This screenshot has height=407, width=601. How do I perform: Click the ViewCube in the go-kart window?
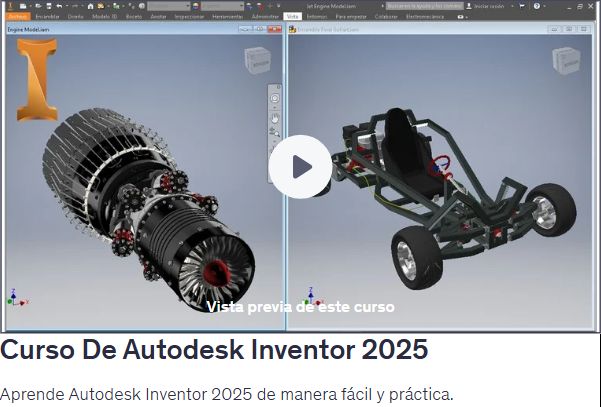(566, 60)
